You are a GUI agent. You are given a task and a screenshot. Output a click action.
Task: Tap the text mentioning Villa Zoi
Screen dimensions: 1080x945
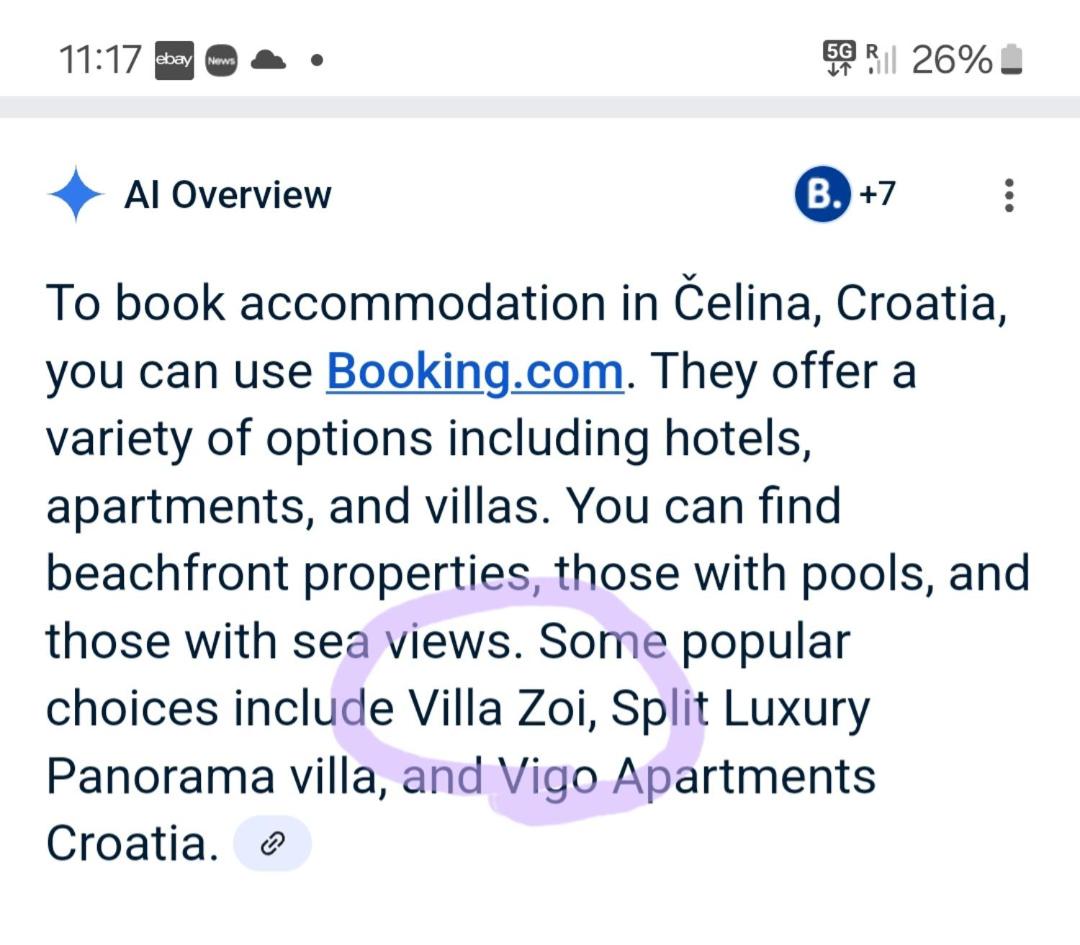pos(498,707)
